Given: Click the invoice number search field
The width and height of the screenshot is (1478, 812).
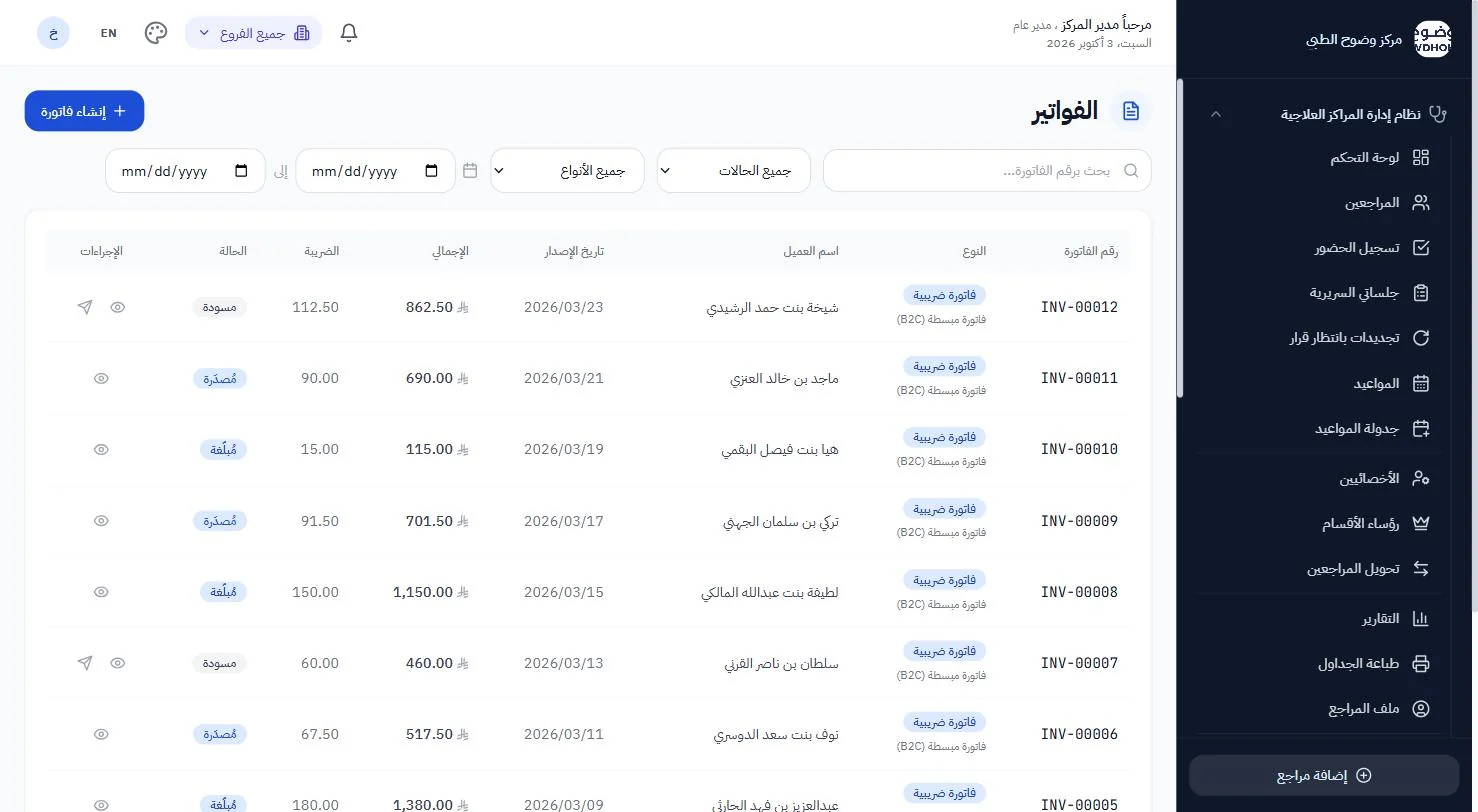Looking at the screenshot, I should [987, 171].
